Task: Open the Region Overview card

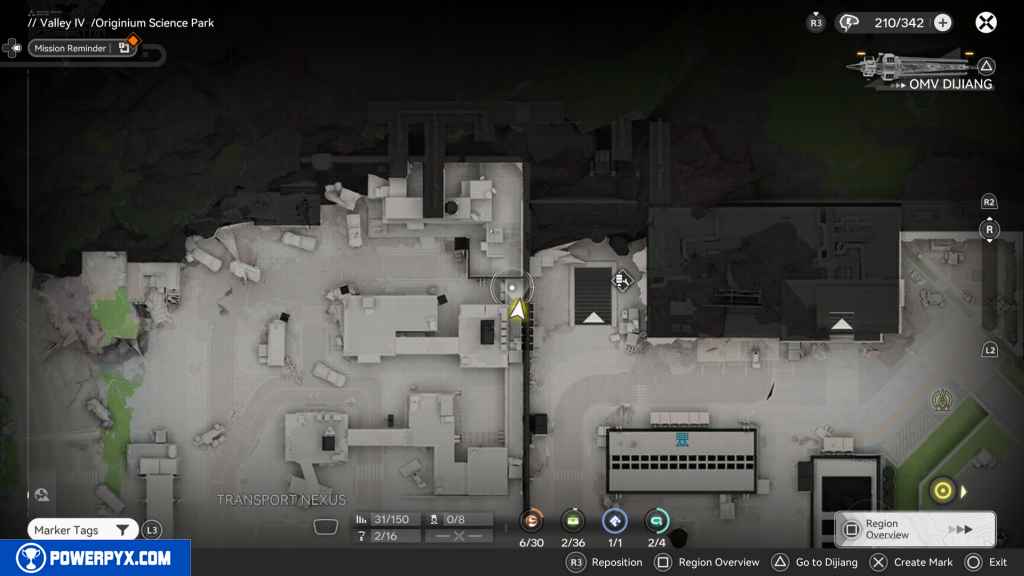Action: (x=914, y=529)
